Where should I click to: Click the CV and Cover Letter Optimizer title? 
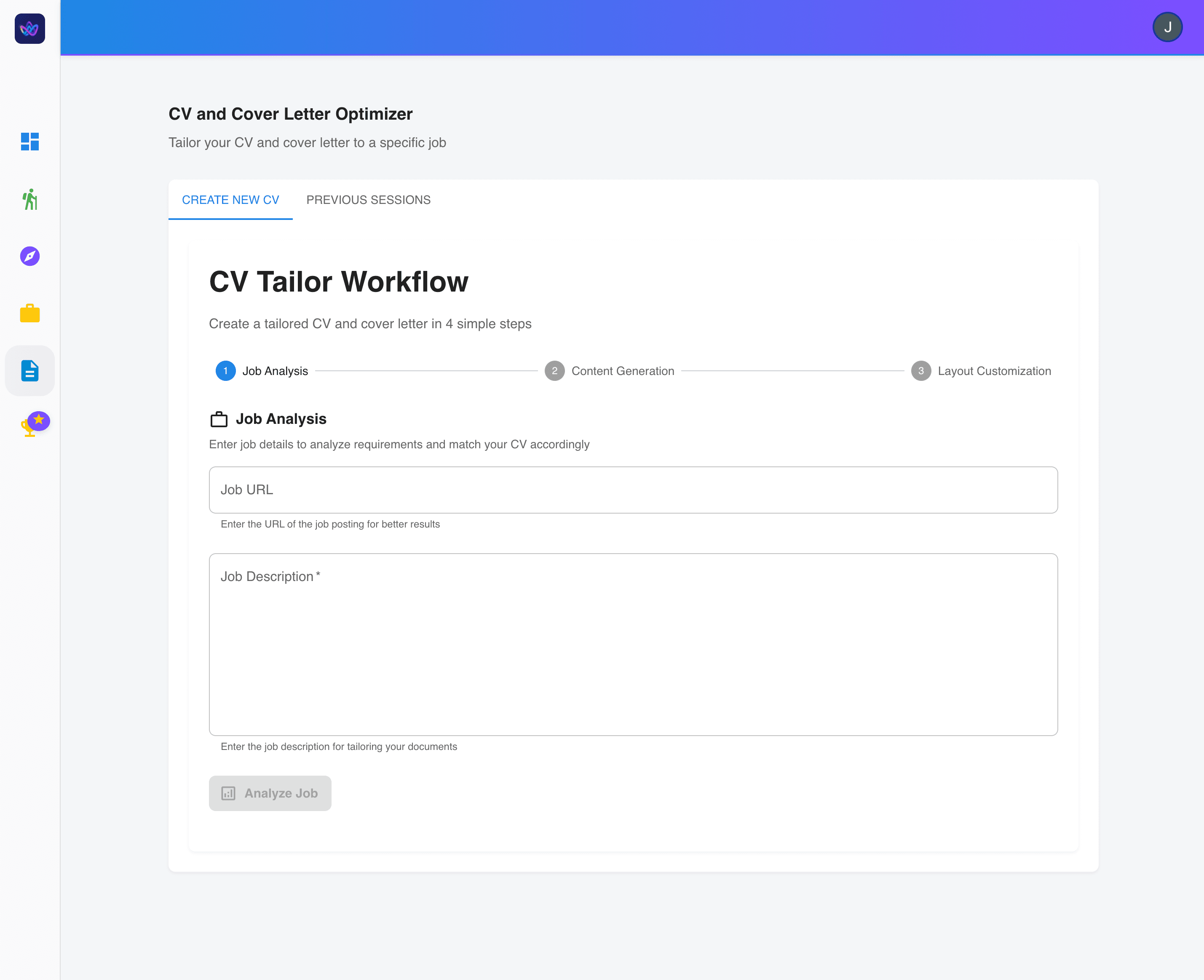291,113
